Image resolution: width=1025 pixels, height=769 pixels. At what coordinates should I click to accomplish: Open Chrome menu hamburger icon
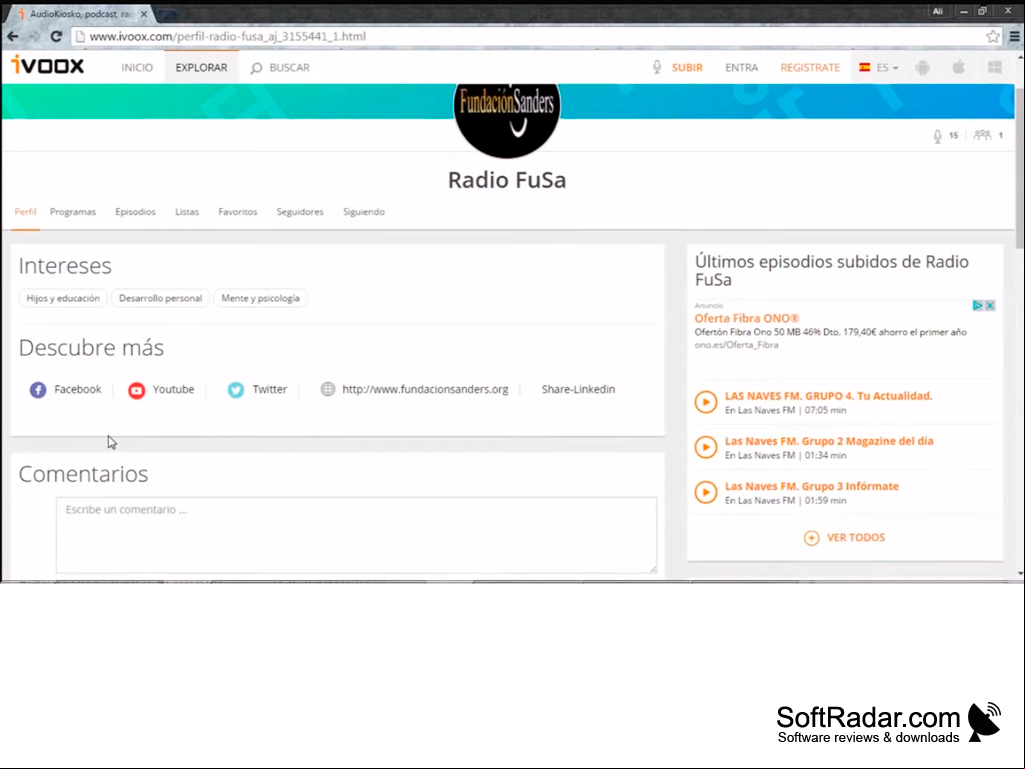click(1015, 37)
